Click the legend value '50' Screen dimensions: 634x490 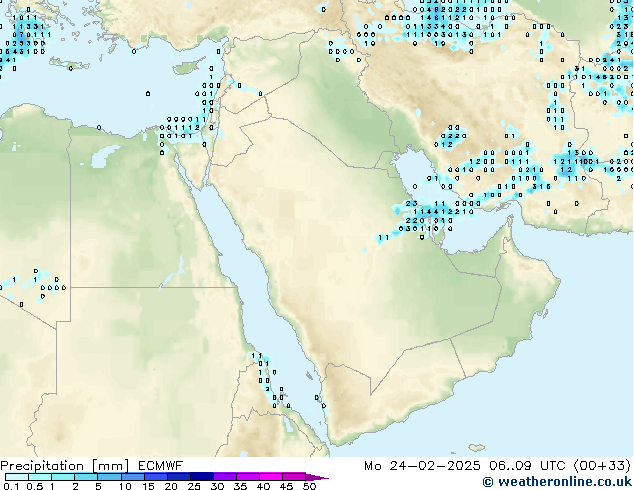tap(309, 486)
